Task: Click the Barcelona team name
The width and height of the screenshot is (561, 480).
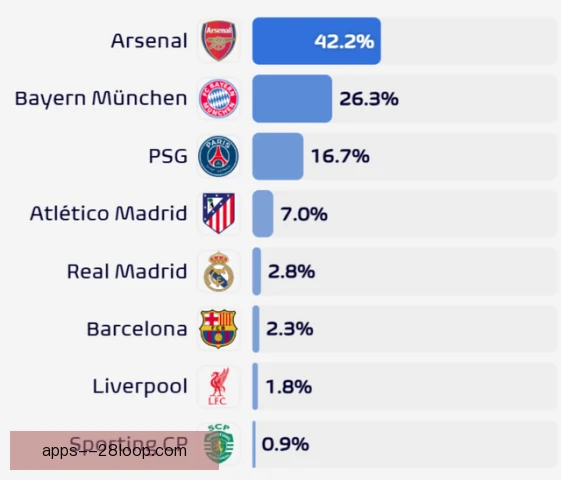Action: point(137,329)
